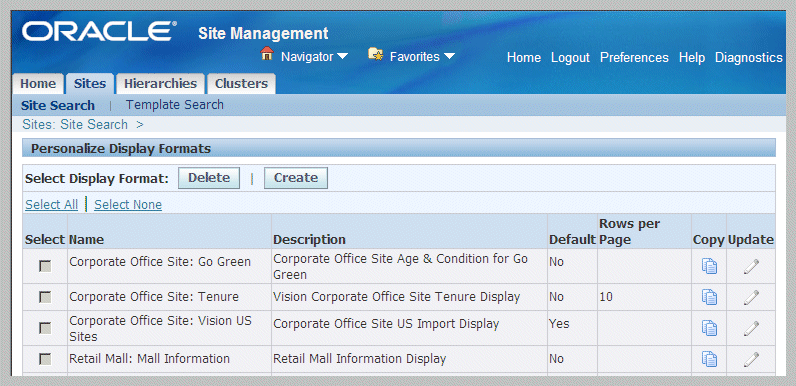The height and width of the screenshot is (386, 796).
Task: Update the Corporate Office Site: Tenure format
Action: click(x=751, y=297)
